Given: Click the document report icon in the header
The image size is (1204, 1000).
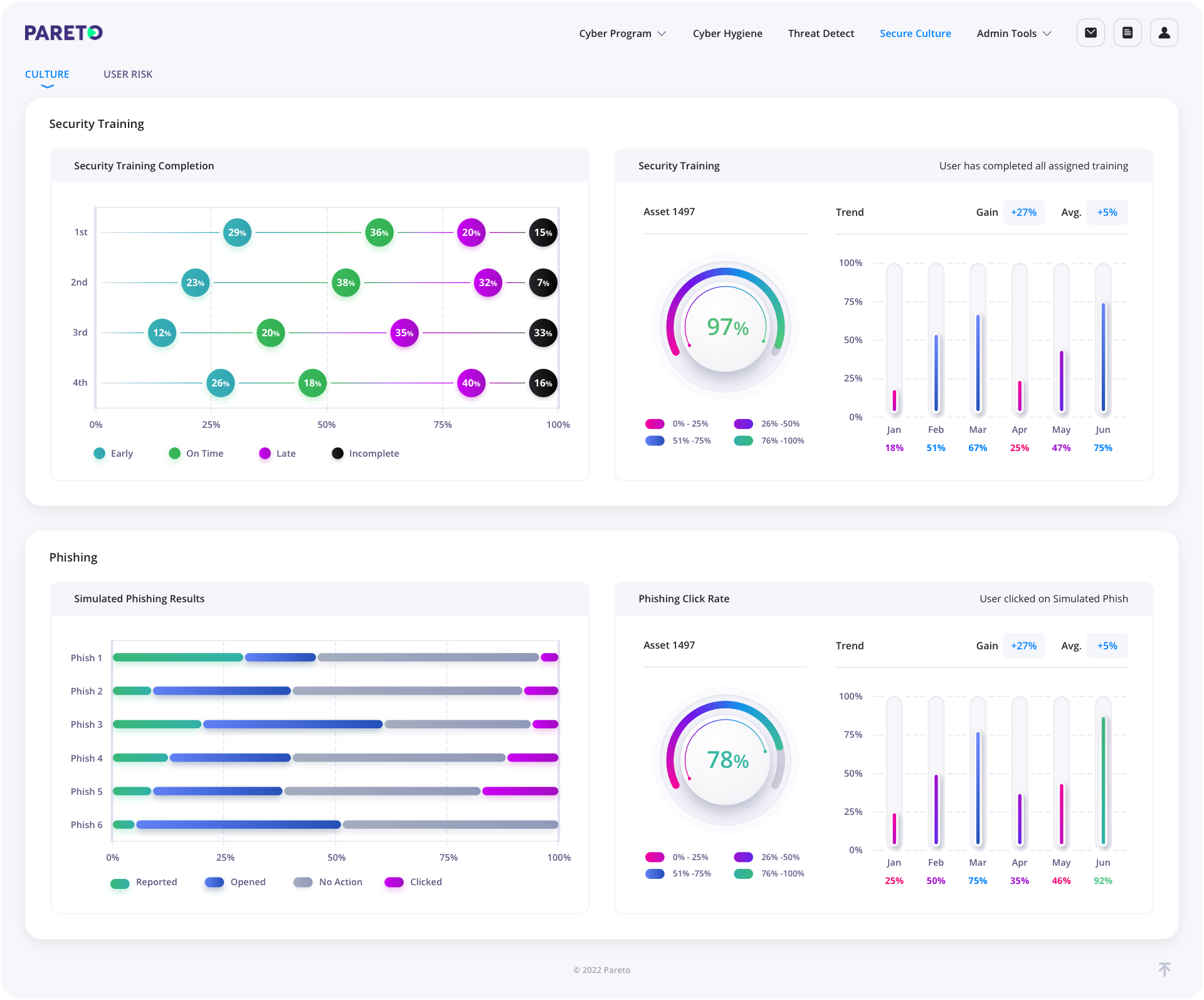Looking at the screenshot, I should pos(1127,33).
